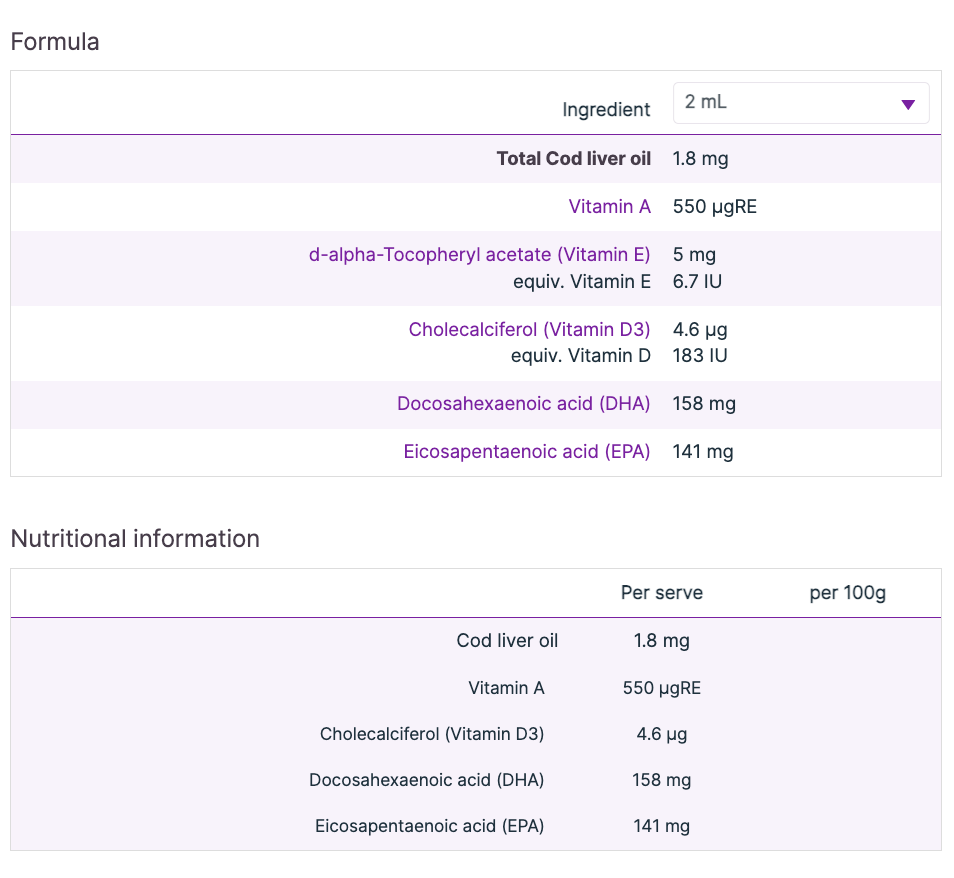Click black Docosahexaenoic acid text in Nutritional table

tap(426, 780)
